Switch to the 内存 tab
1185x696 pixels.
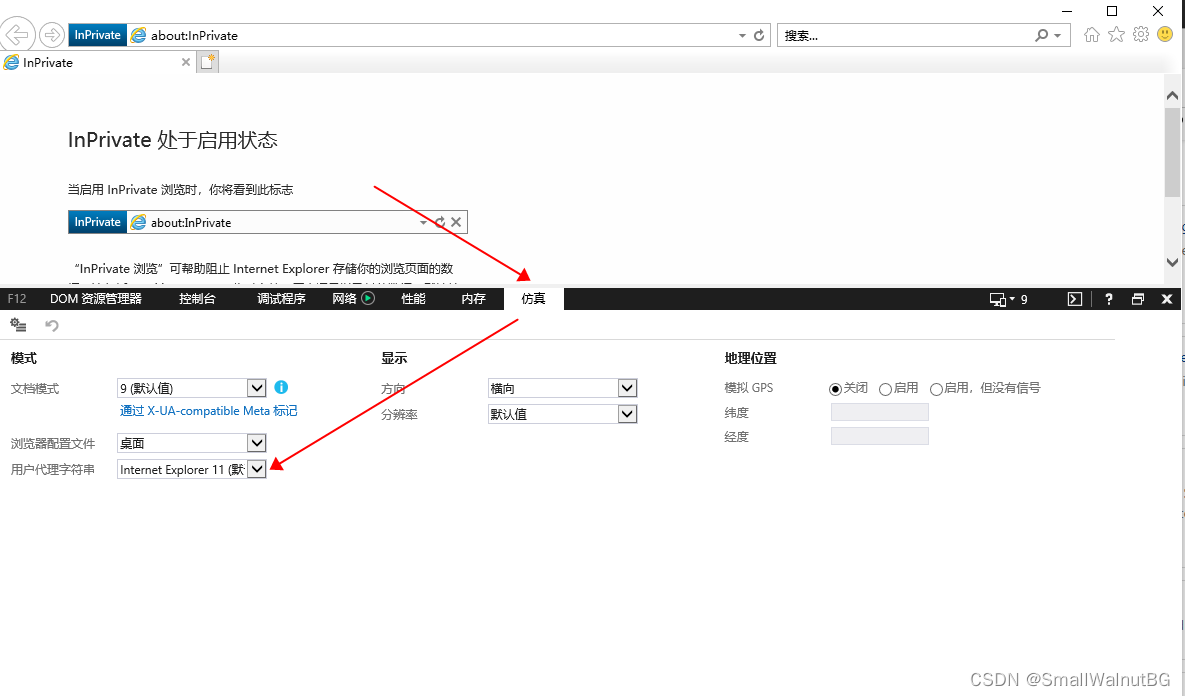pos(474,299)
